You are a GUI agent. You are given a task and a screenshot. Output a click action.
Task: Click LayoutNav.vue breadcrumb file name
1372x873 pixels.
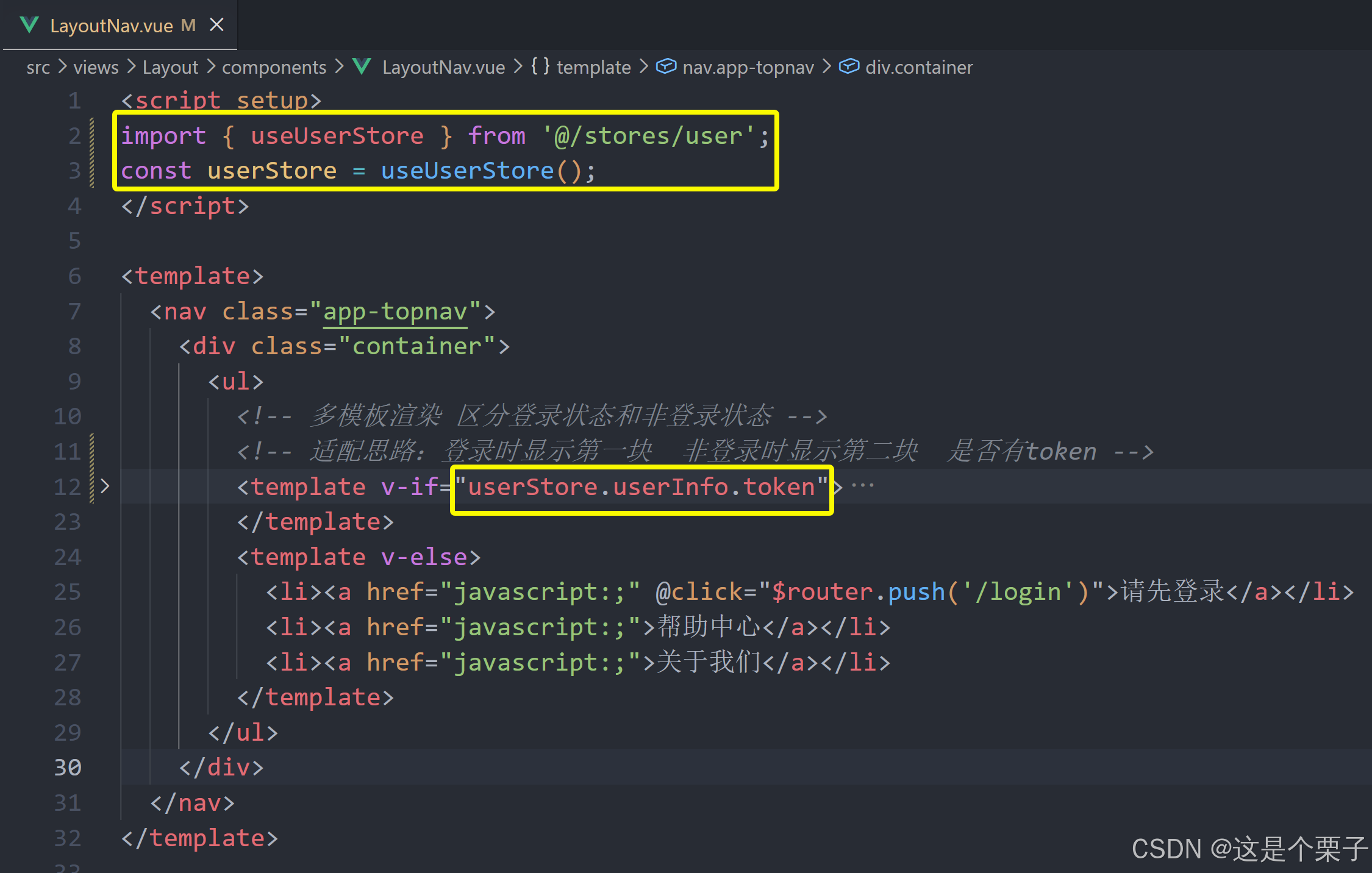click(443, 67)
